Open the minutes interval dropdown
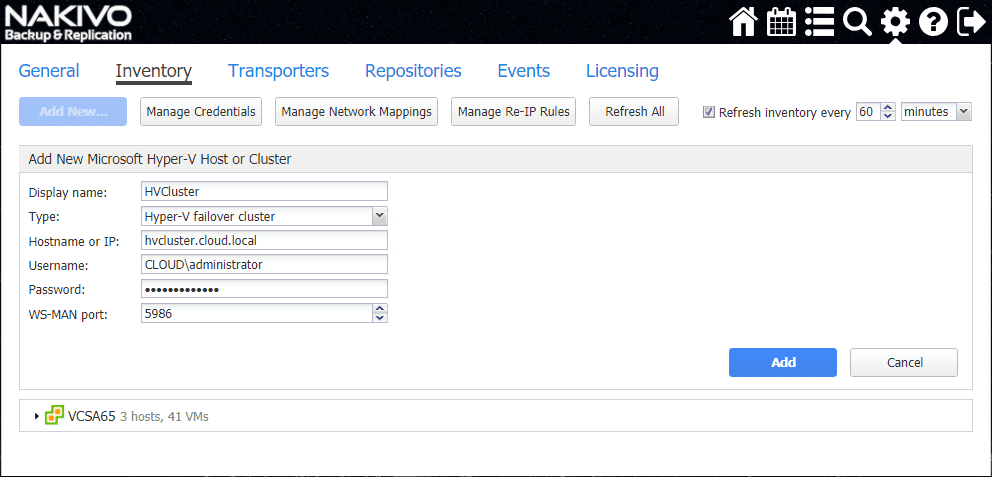992x477 pixels. click(964, 112)
